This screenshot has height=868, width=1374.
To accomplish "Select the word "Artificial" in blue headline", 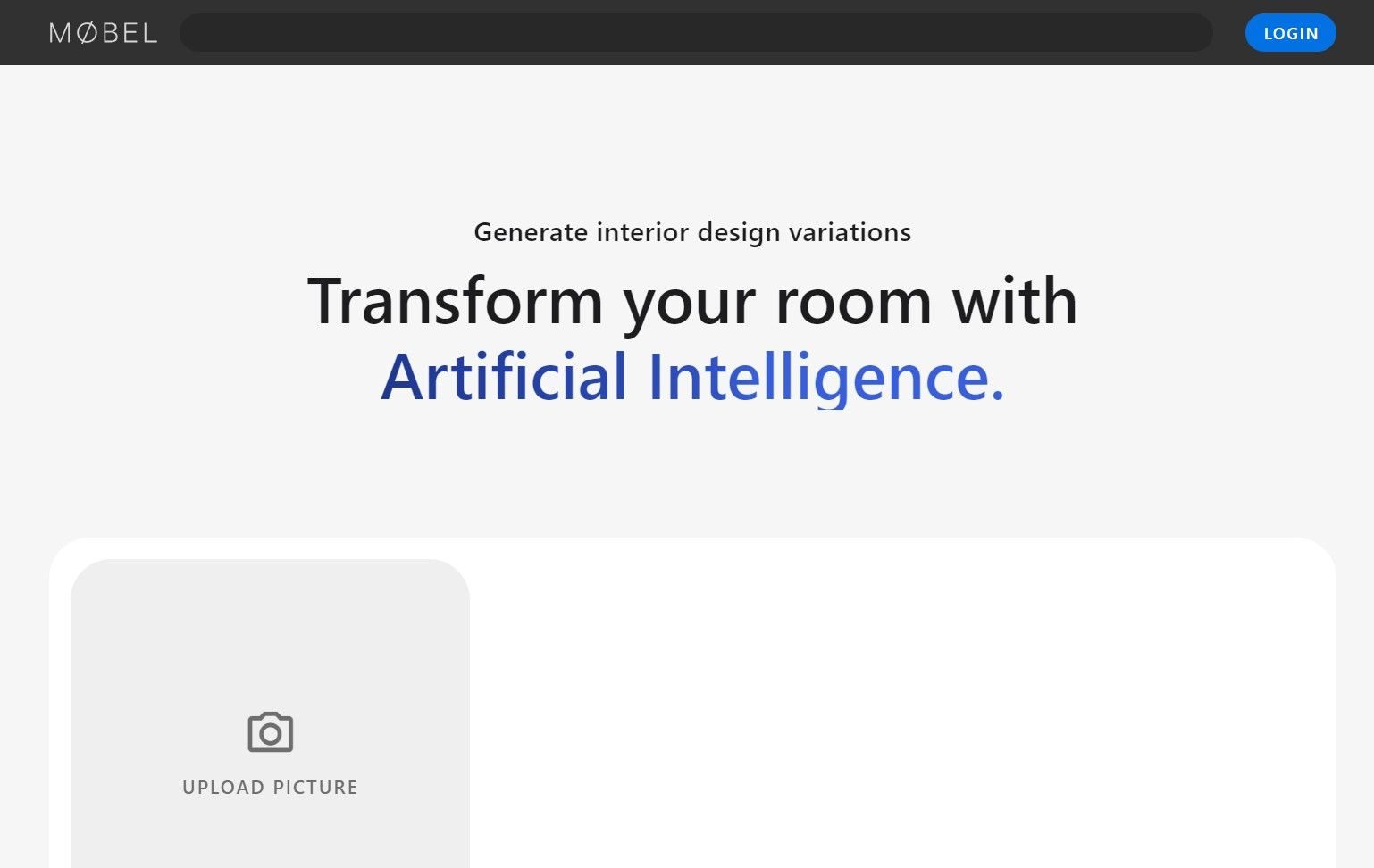I will click(504, 376).
